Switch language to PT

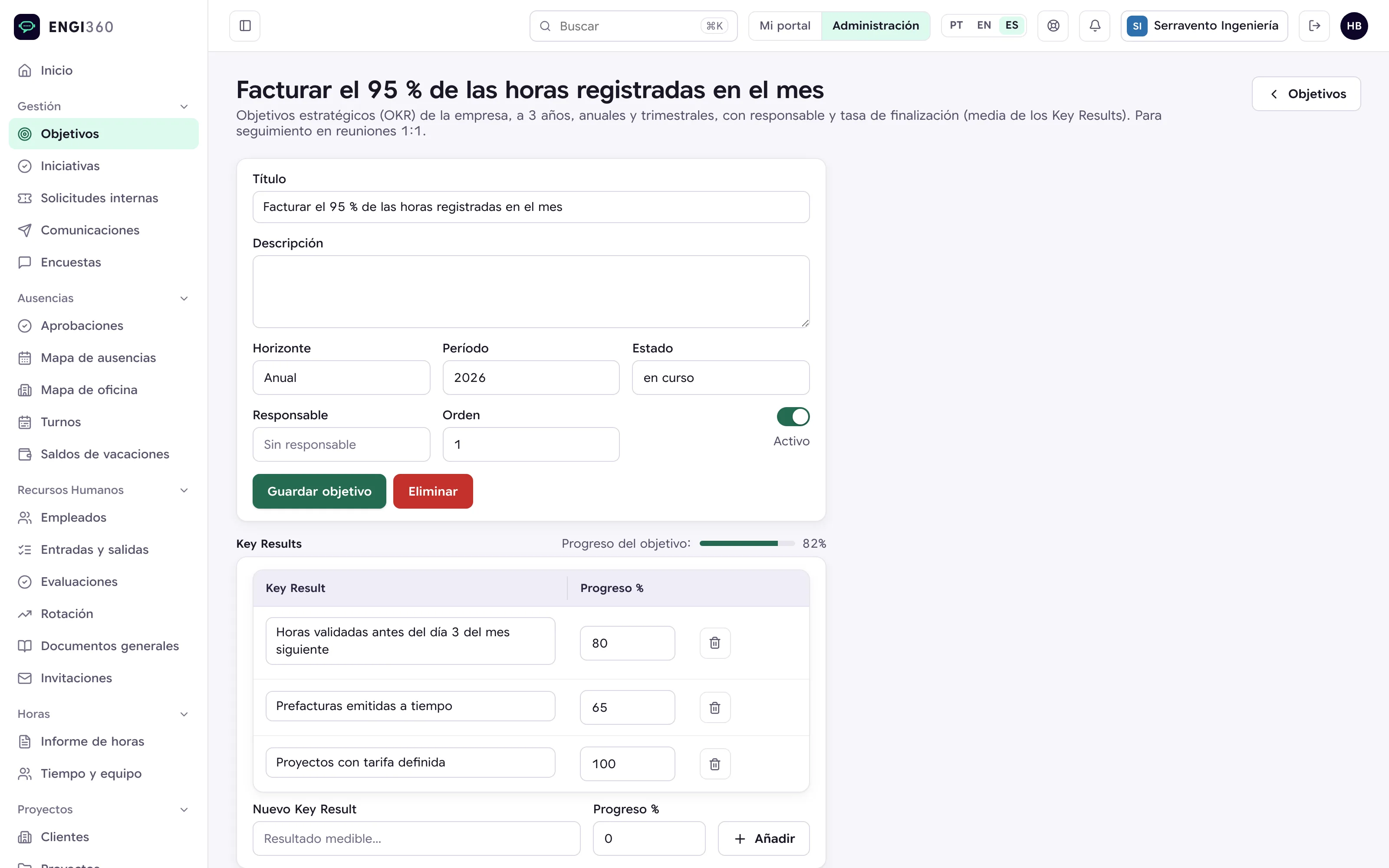[x=956, y=25]
